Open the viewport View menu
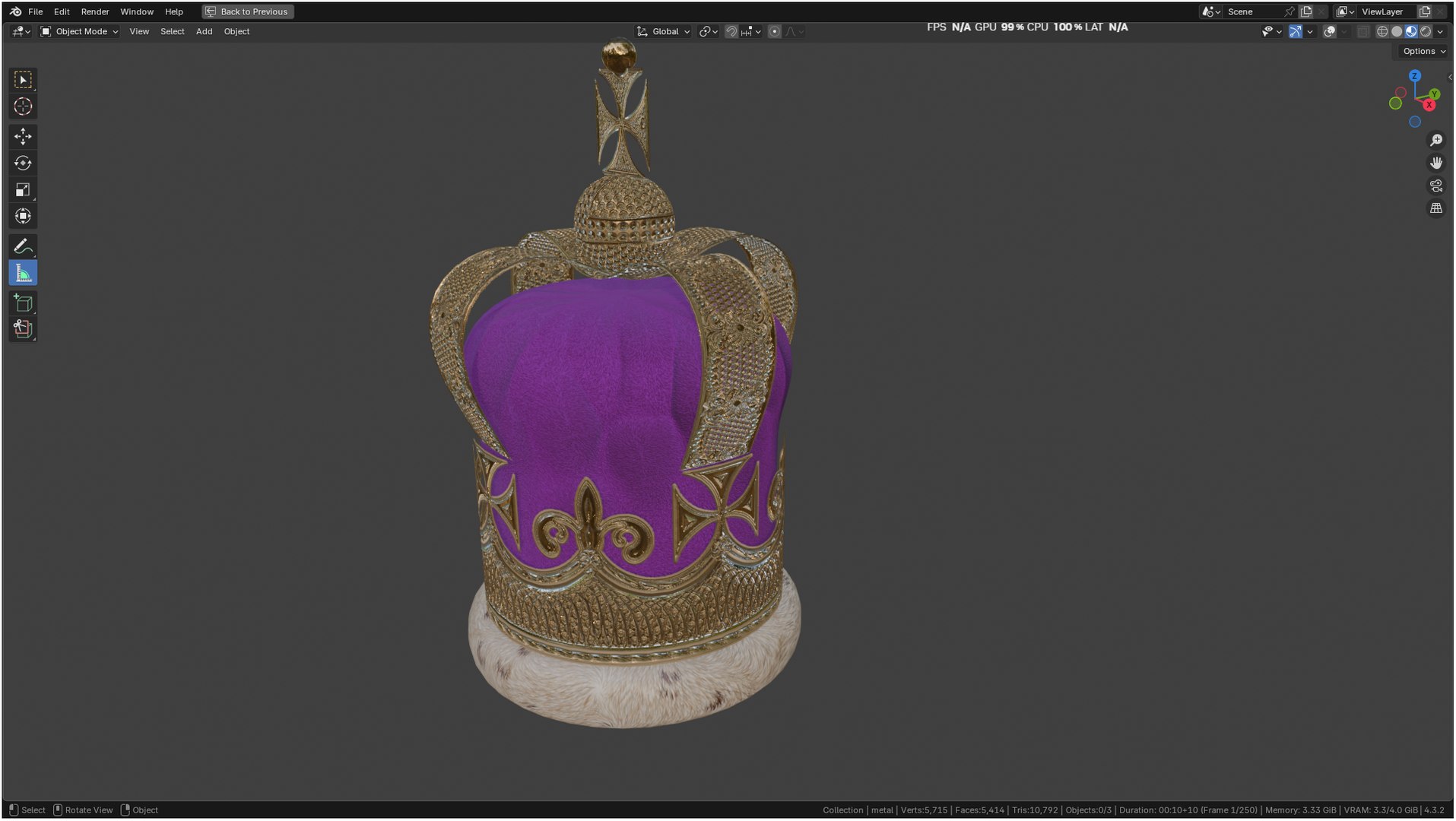 [139, 31]
